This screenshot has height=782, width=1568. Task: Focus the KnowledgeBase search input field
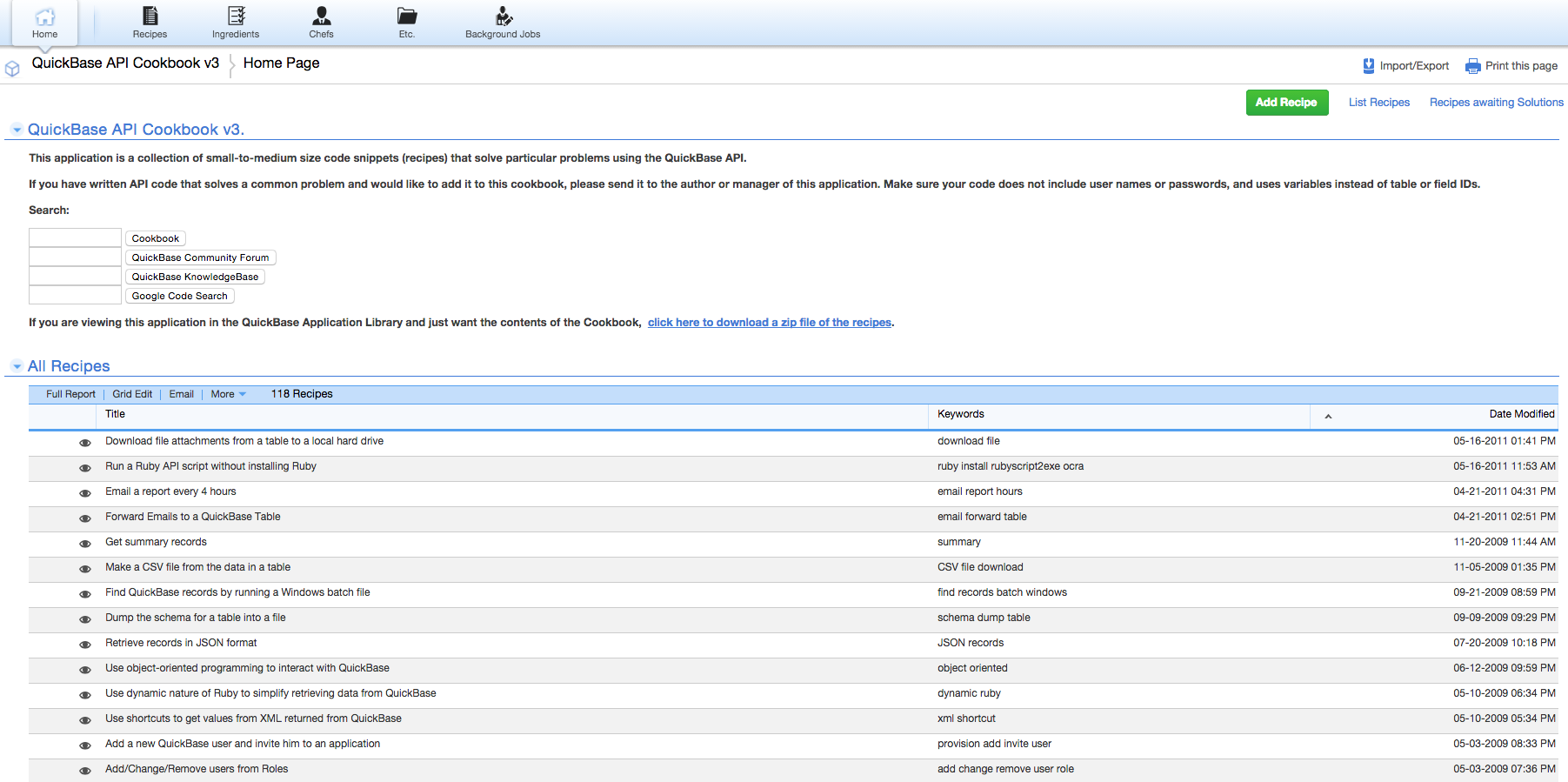point(75,276)
